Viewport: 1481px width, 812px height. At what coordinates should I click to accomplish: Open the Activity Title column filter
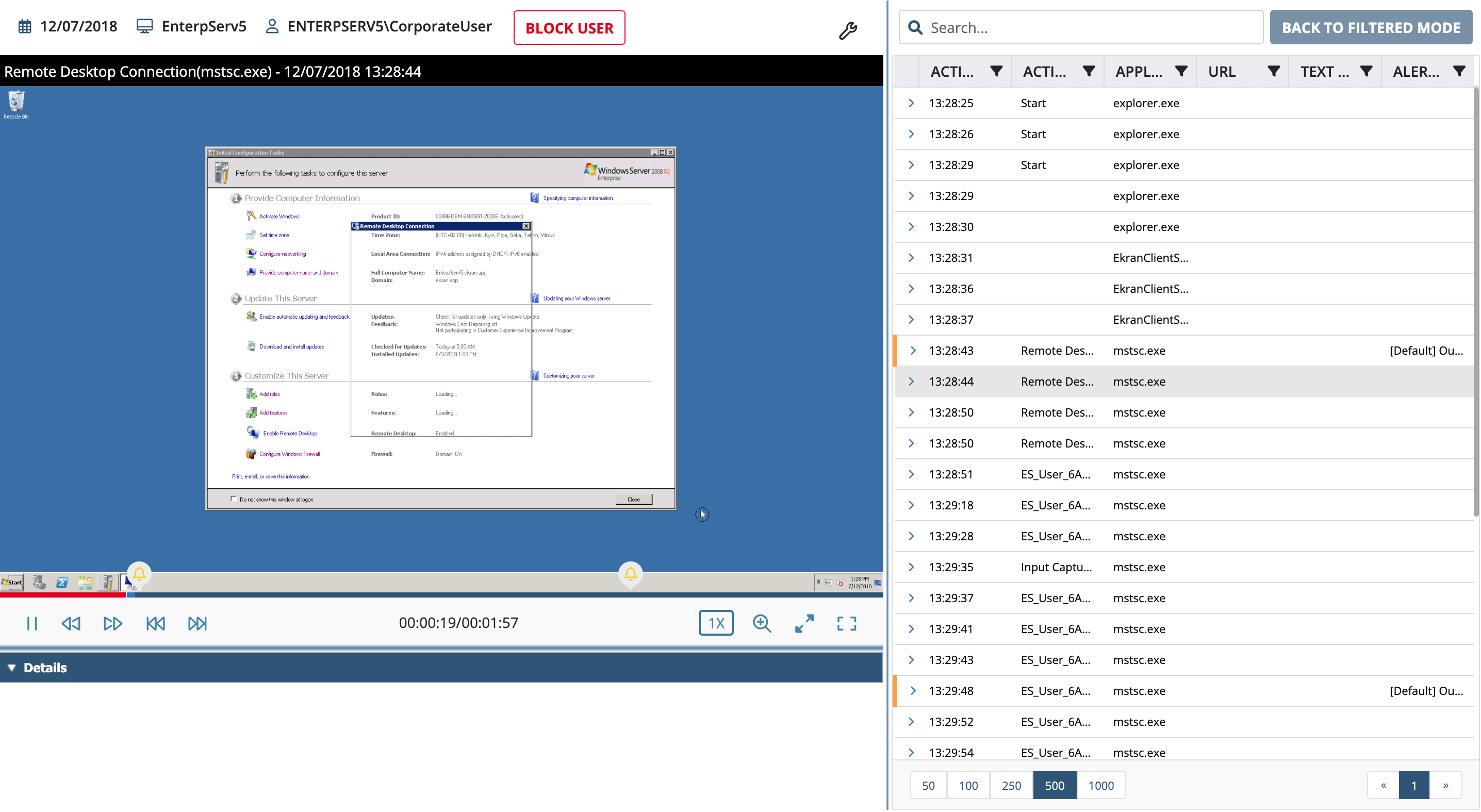[x=1089, y=71]
